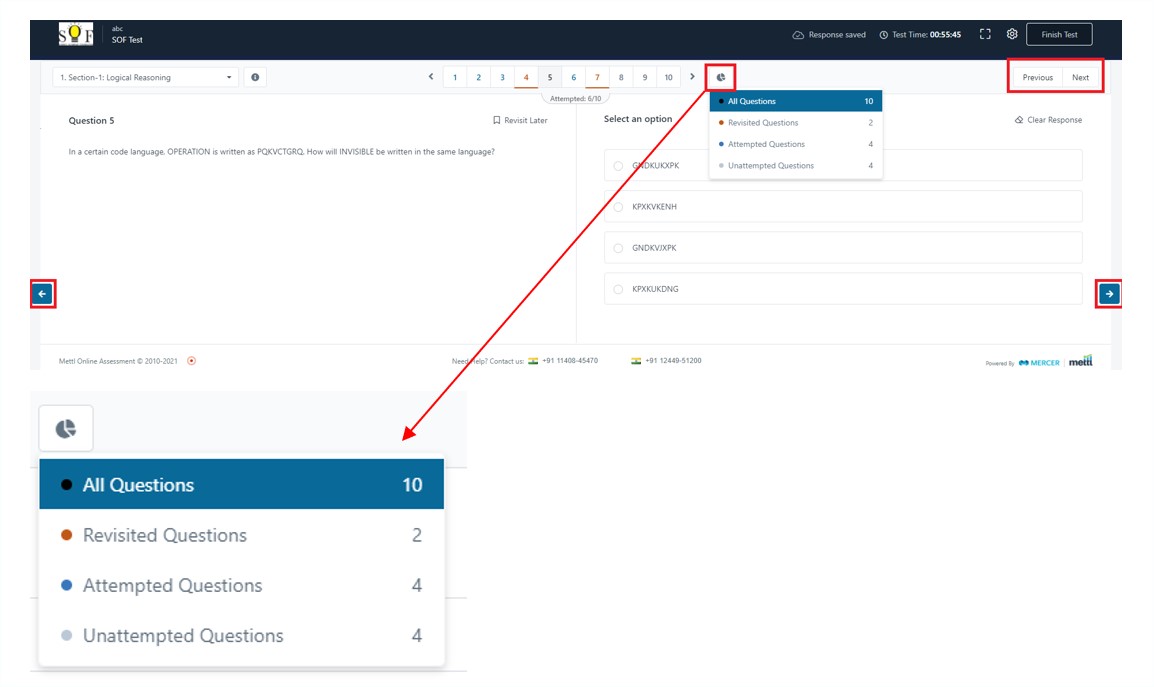Click the blue left arrow side button

(43, 294)
